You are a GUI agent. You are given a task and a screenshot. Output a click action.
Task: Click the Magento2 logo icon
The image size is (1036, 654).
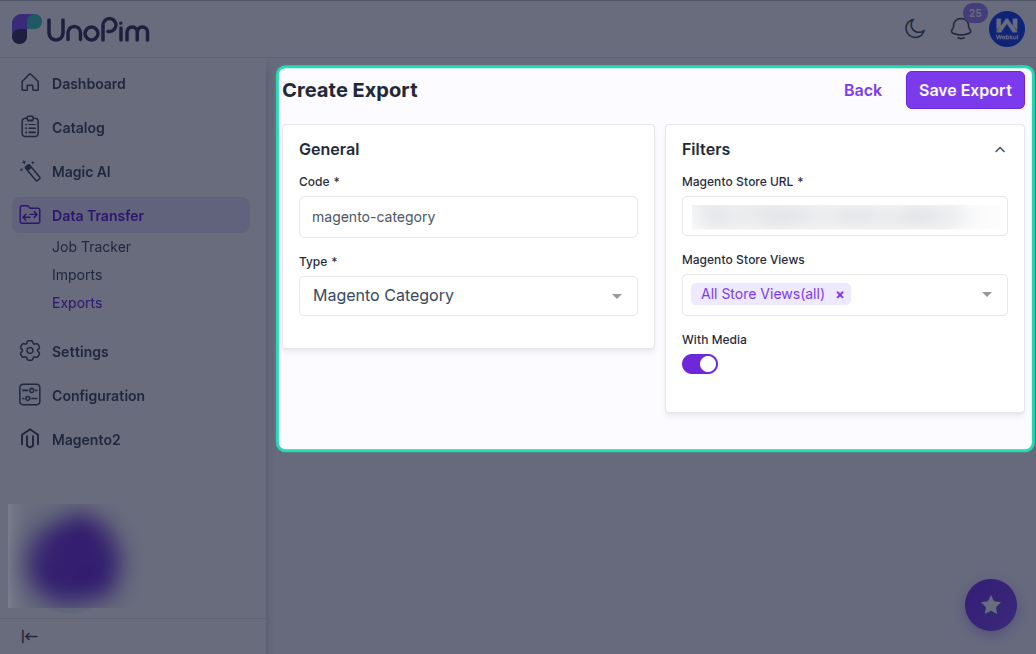tap(30, 439)
